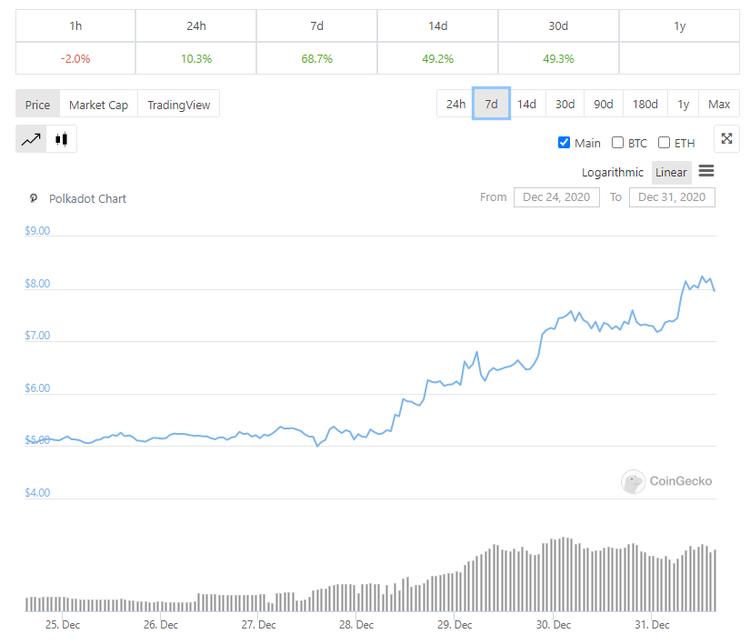
Task: Open the chart hamburger menu
Action: pos(706,172)
